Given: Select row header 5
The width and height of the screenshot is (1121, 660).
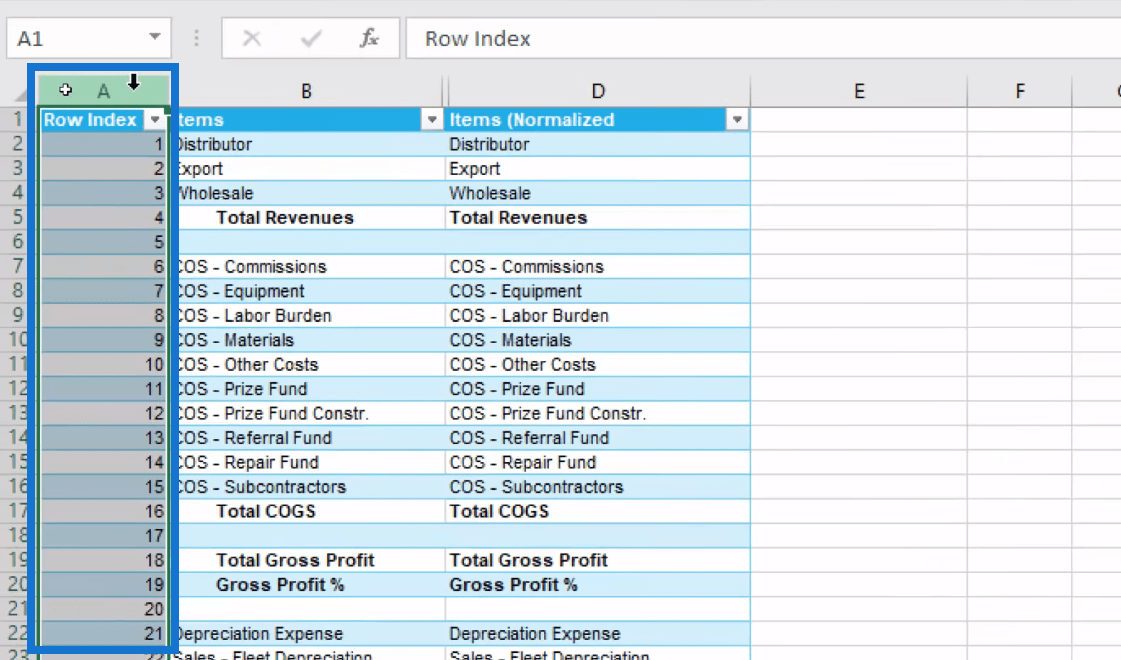Looking at the screenshot, I should (x=17, y=217).
